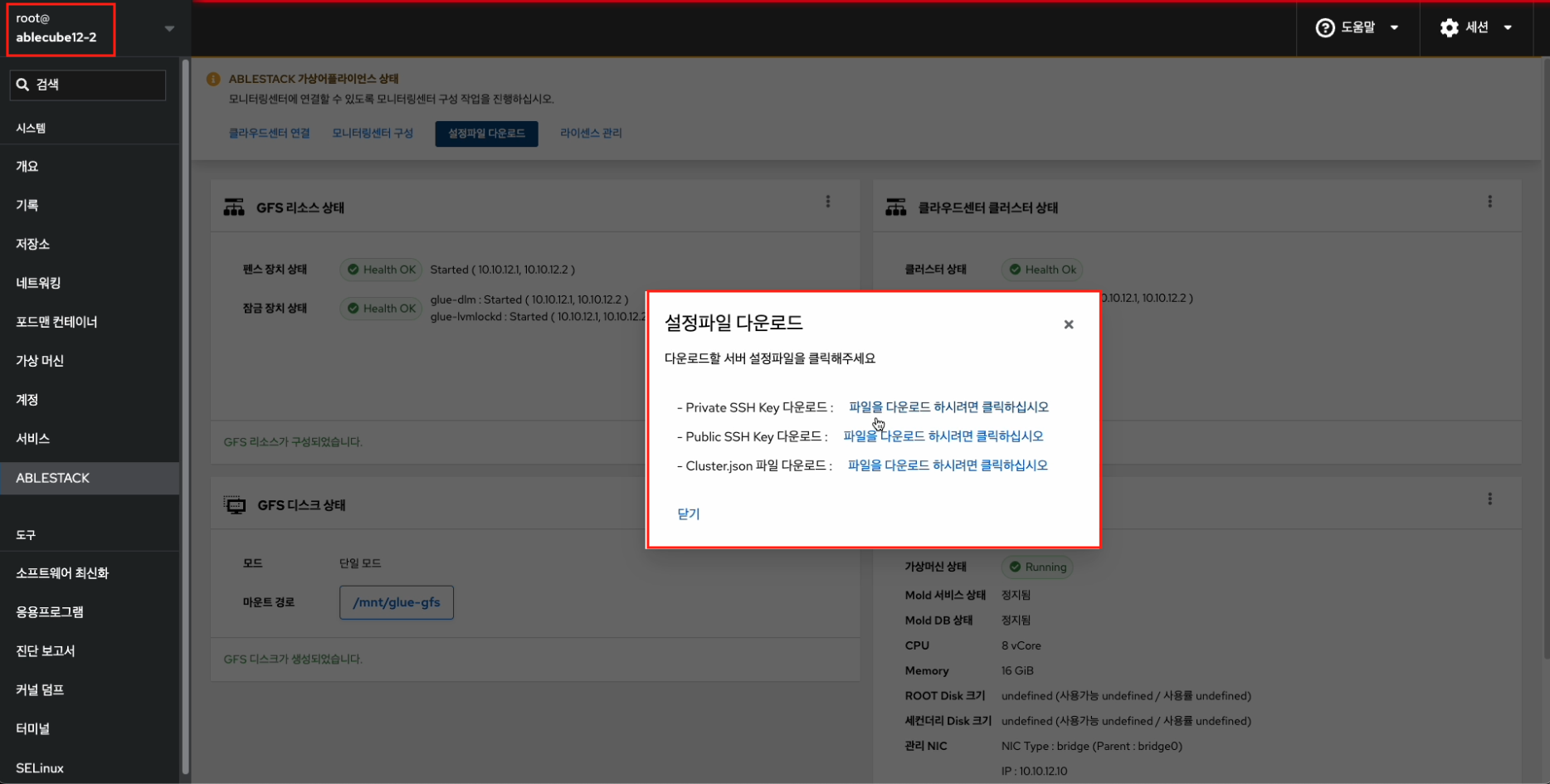Expand the host selector dropdown arrow

click(x=169, y=28)
